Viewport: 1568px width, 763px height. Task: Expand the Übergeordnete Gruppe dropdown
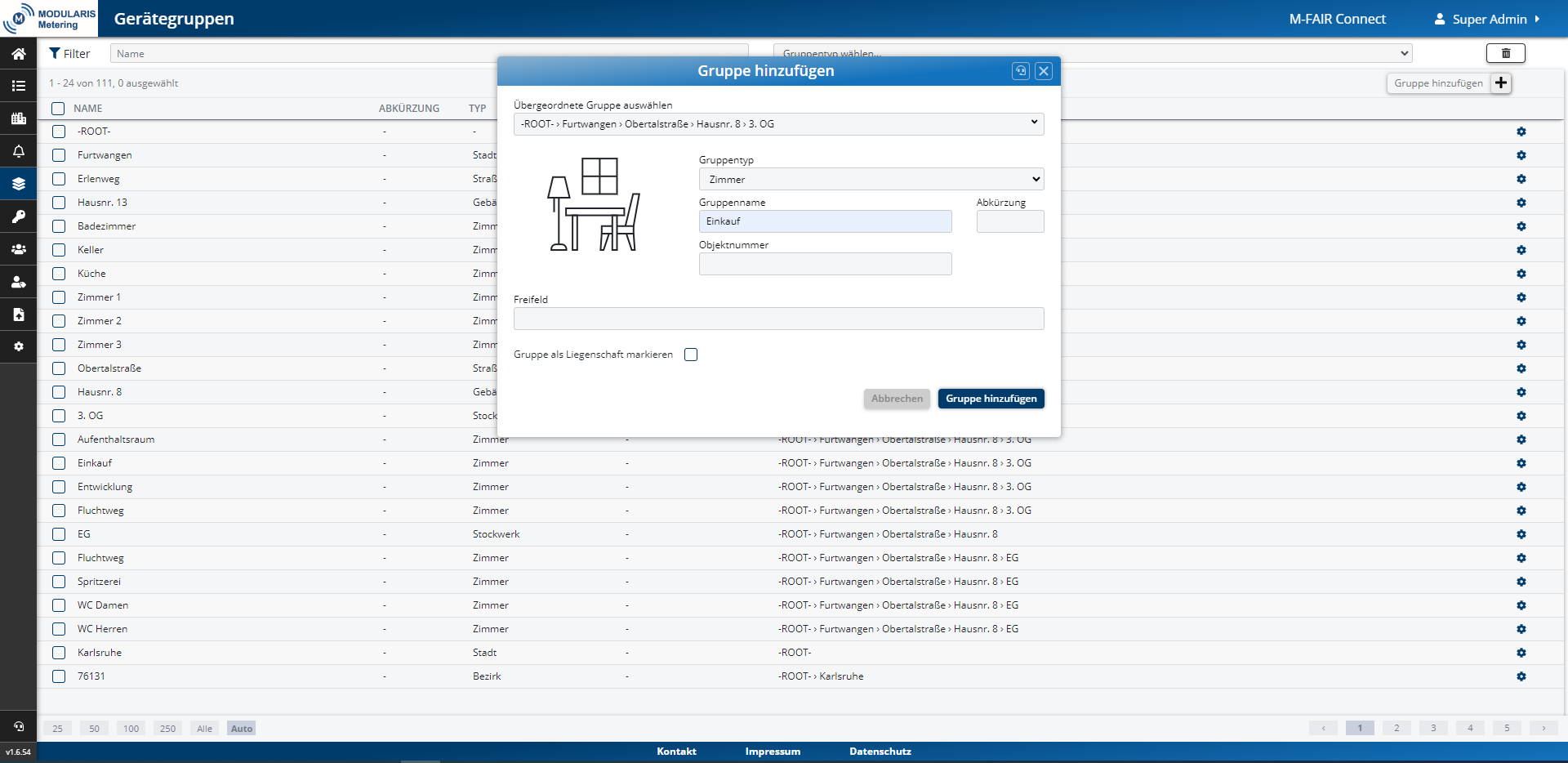point(778,124)
